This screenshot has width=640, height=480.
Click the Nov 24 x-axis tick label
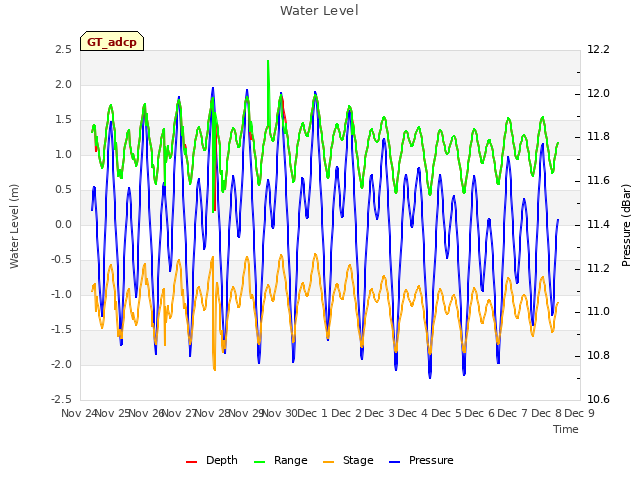[x=79, y=413]
